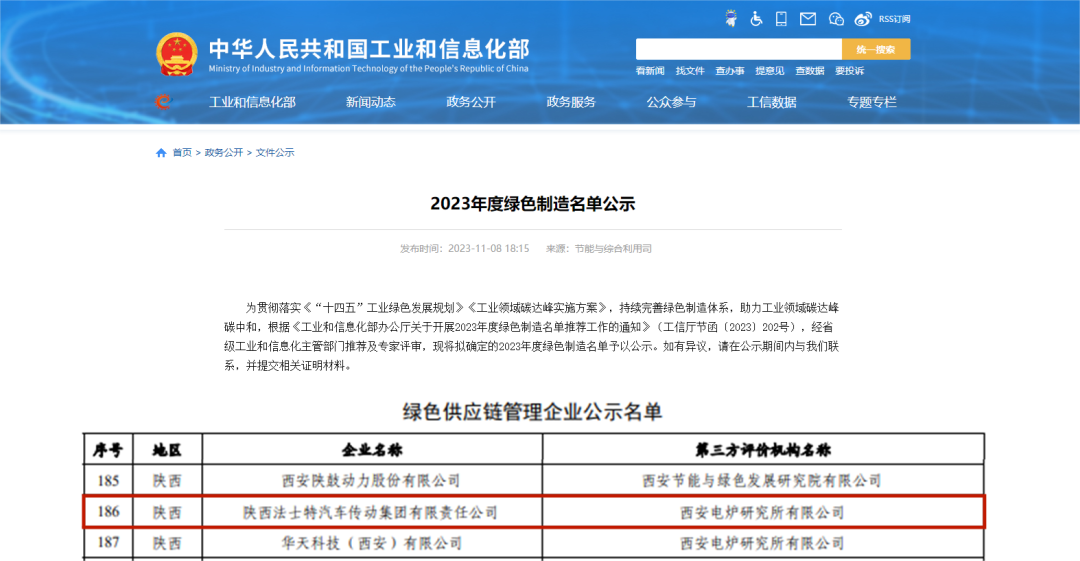Focus the site search input field
This screenshot has width=1080, height=561.
point(738,49)
